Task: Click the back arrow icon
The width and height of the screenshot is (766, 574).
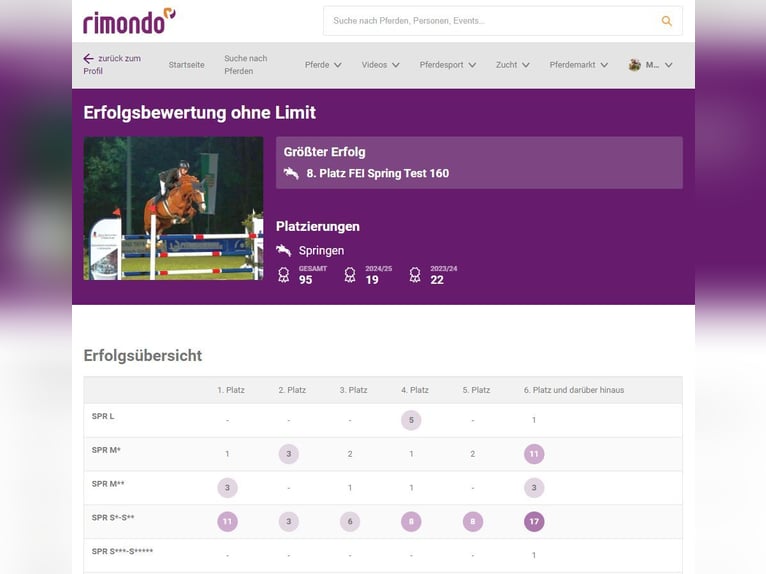Action: click(88, 58)
